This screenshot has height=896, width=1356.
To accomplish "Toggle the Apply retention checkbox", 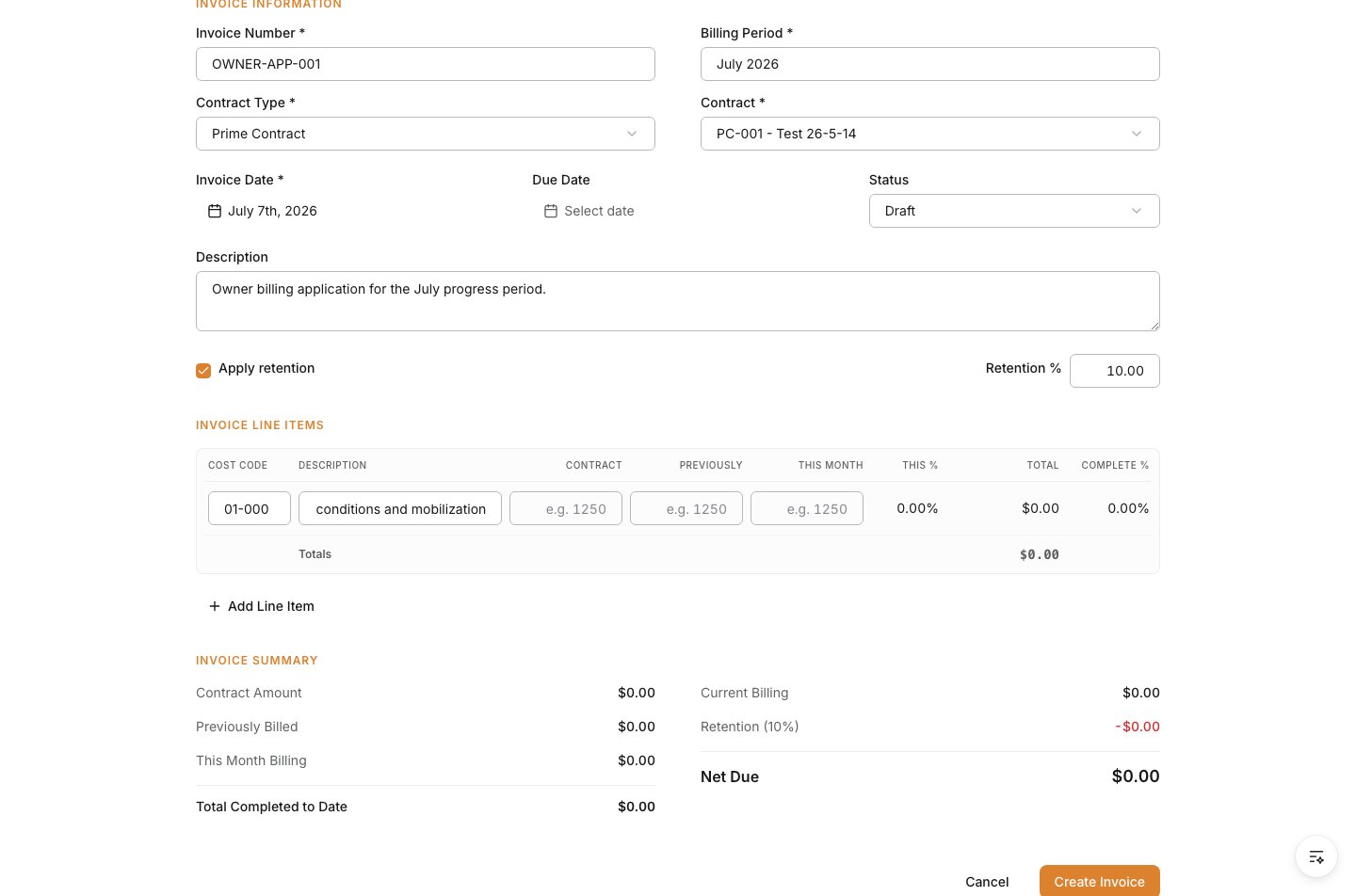I will pos(203,371).
